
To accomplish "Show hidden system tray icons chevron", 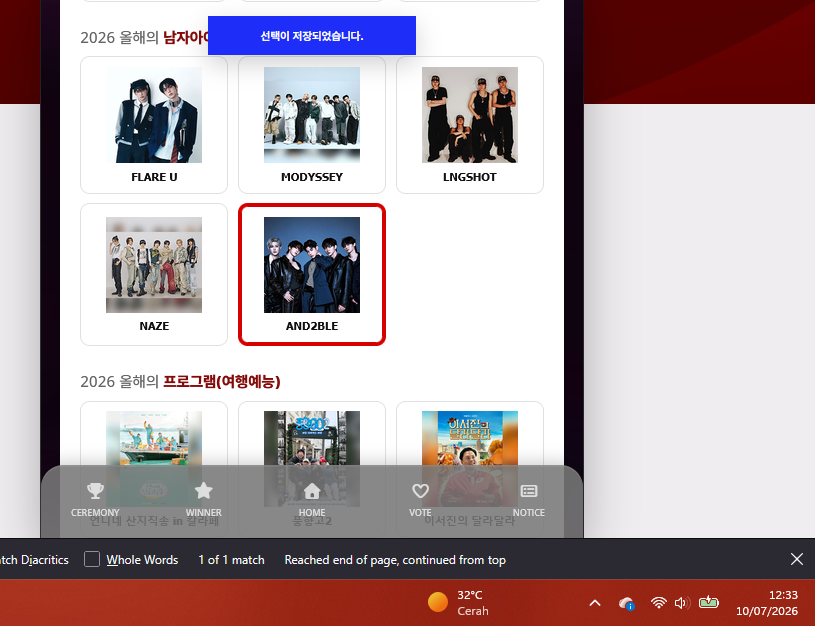I will 595,603.
